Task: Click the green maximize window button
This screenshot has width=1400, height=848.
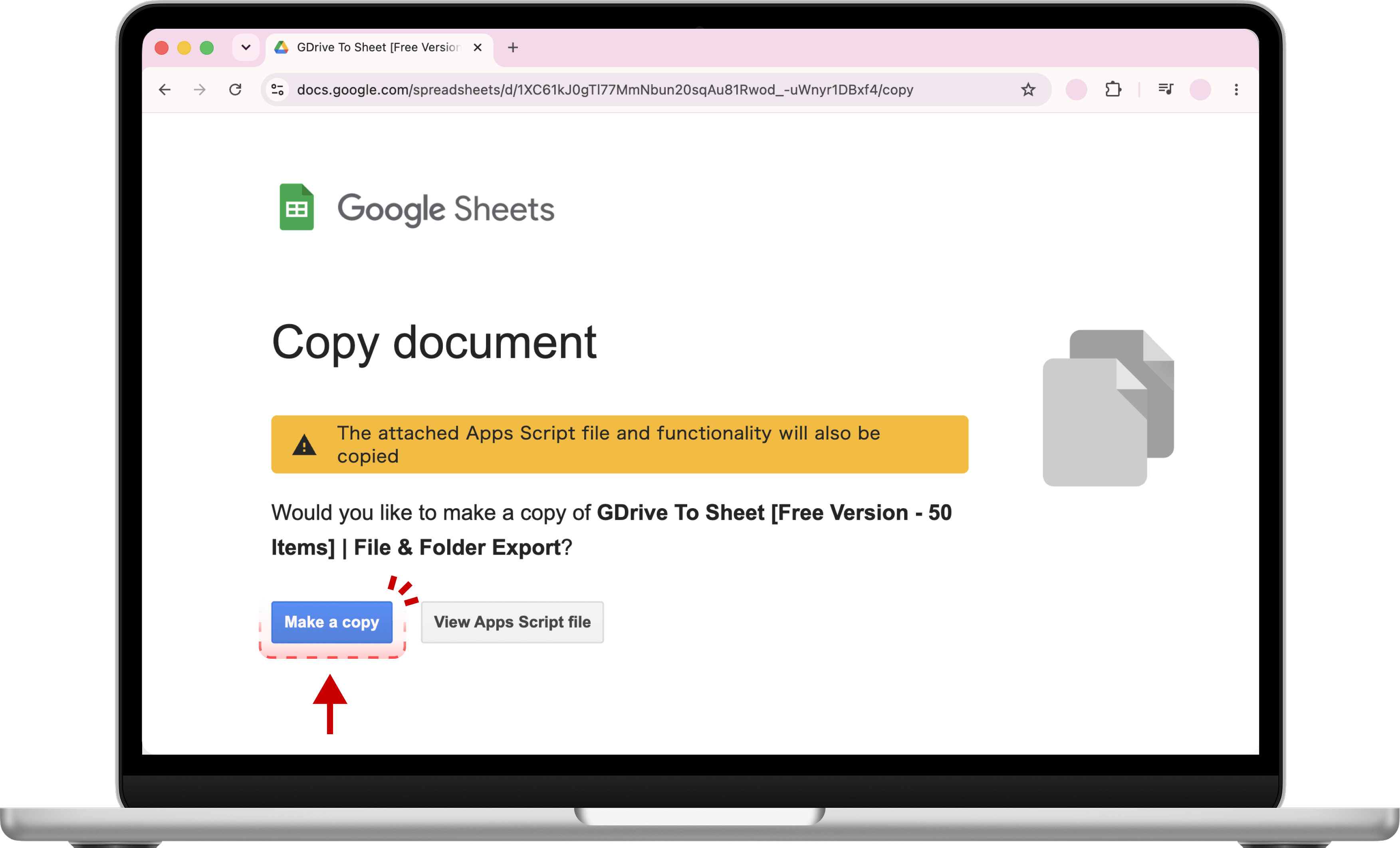Action: click(207, 48)
